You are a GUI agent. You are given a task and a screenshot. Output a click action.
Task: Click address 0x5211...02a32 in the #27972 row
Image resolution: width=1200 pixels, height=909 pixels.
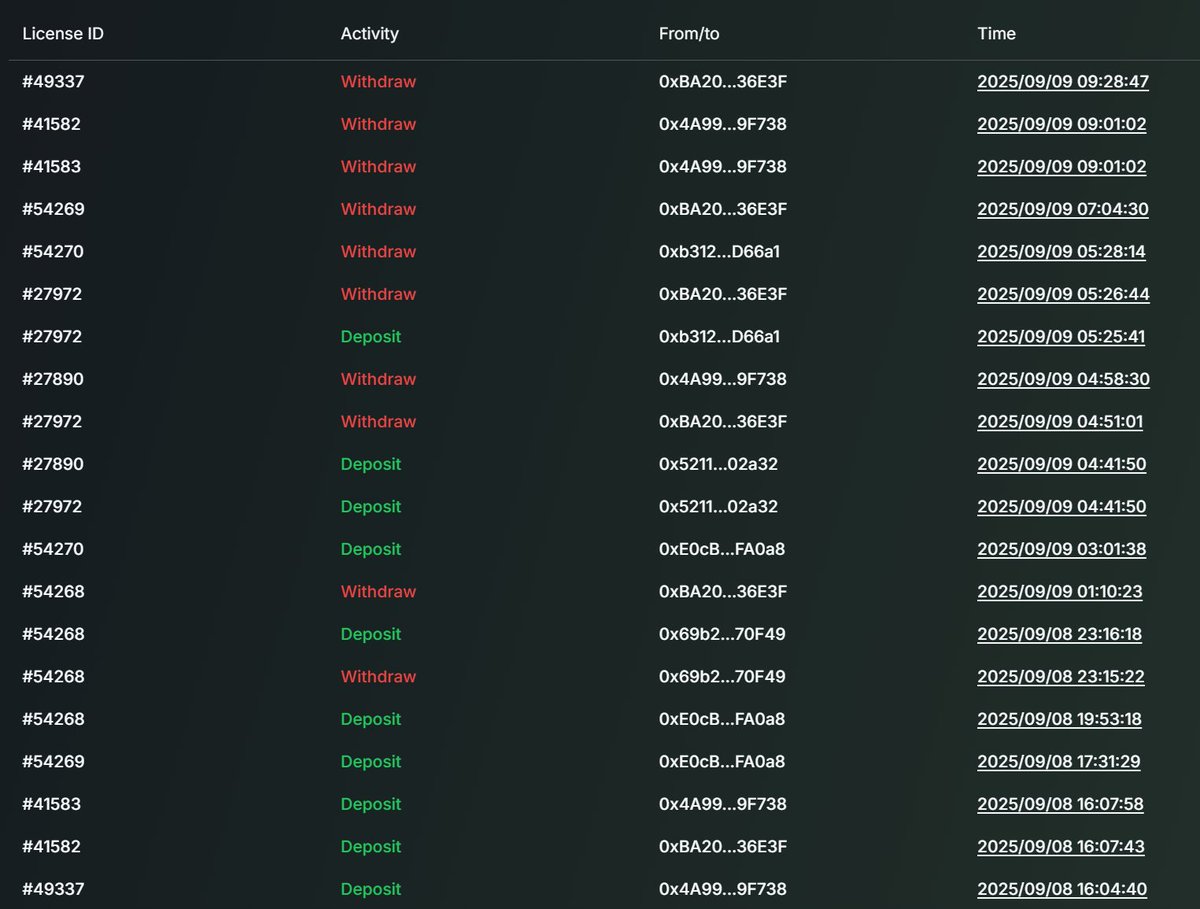(718, 507)
